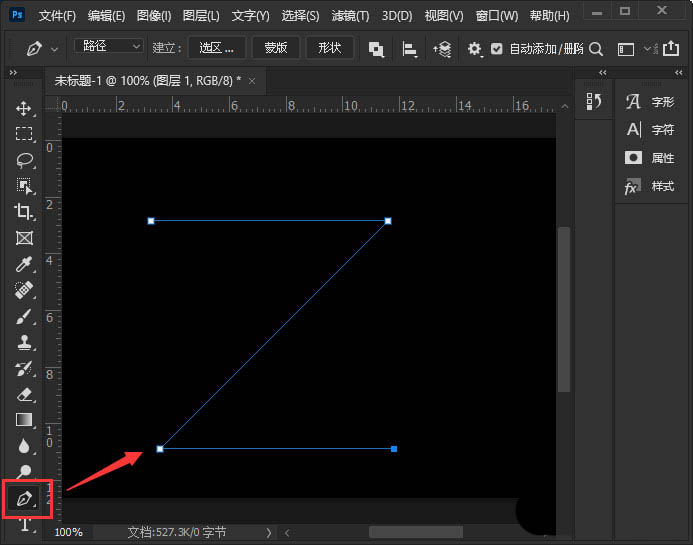Select the Blur tool
This screenshot has width=693, height=545.
tap(24, 446)
